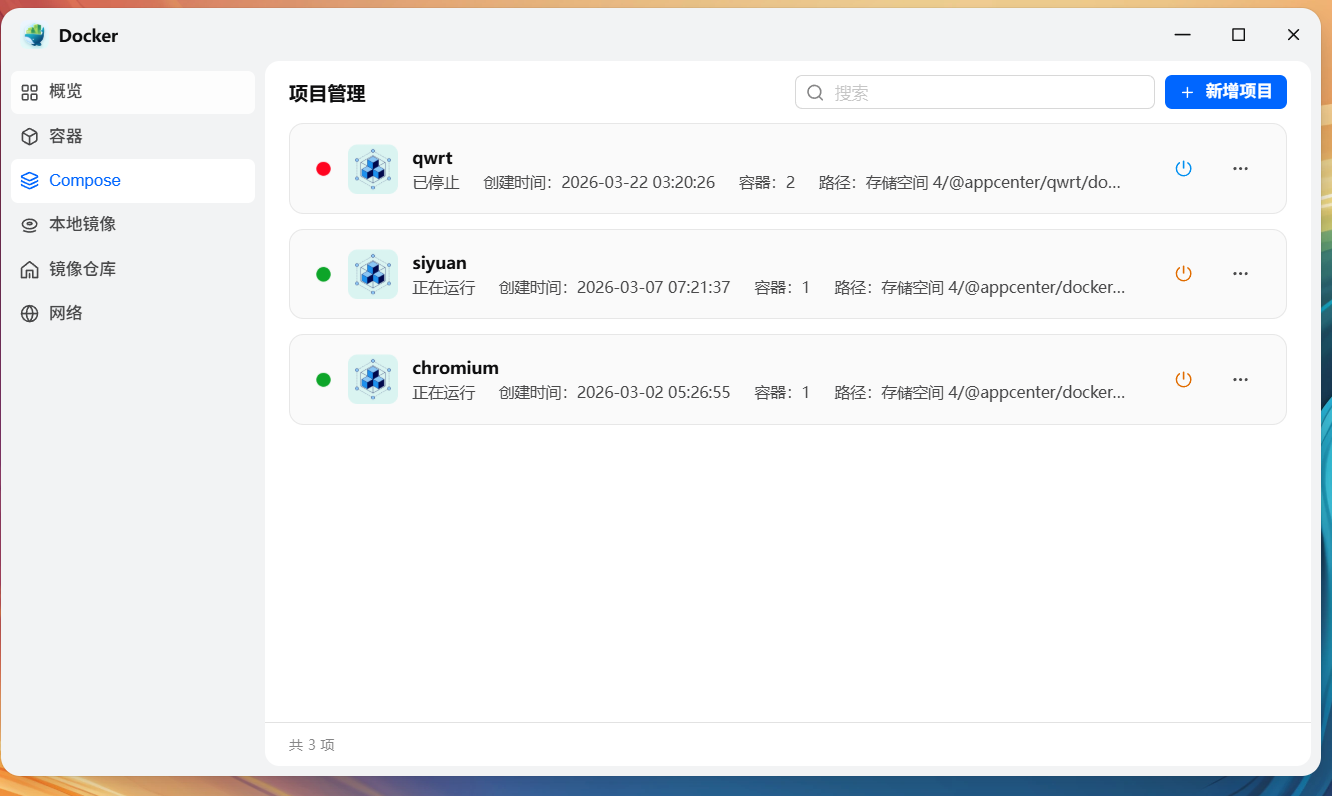Open the 网络 network section
The image size is (1332, 796).
pyautogui.click(x=133, y=313)
